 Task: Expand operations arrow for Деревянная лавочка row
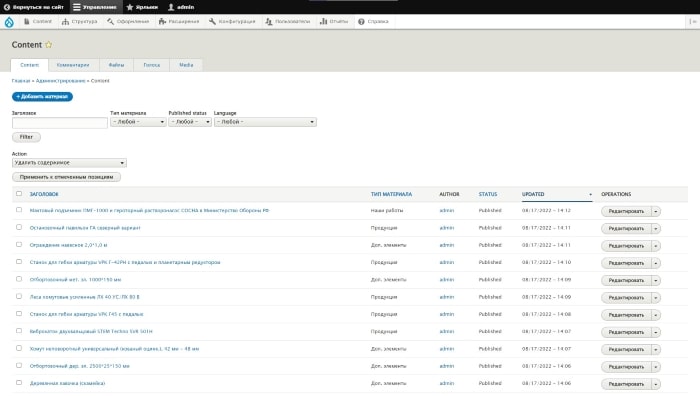click(655, 384)
